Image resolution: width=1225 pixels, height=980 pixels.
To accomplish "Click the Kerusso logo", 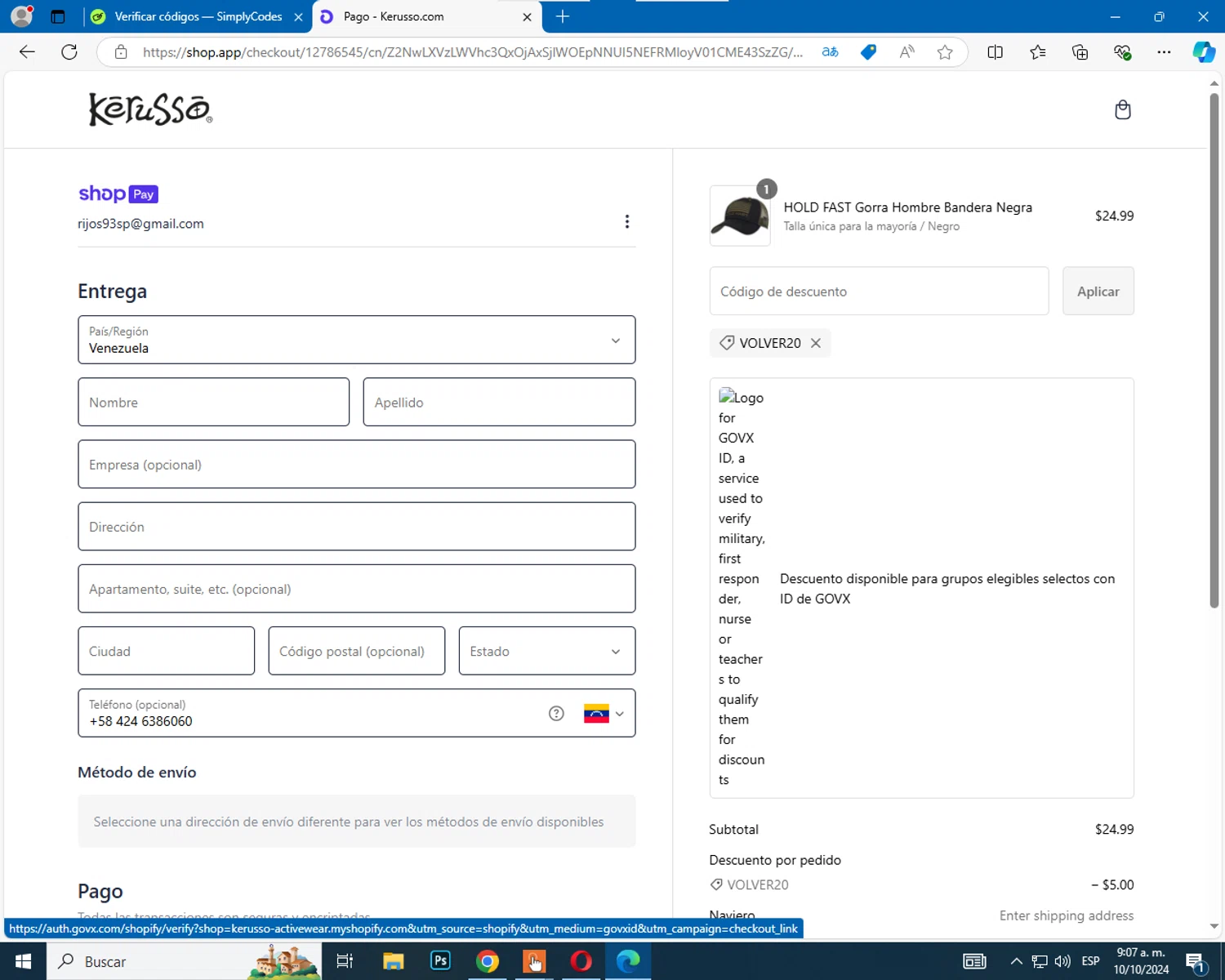I will click(x=150, y=109).
